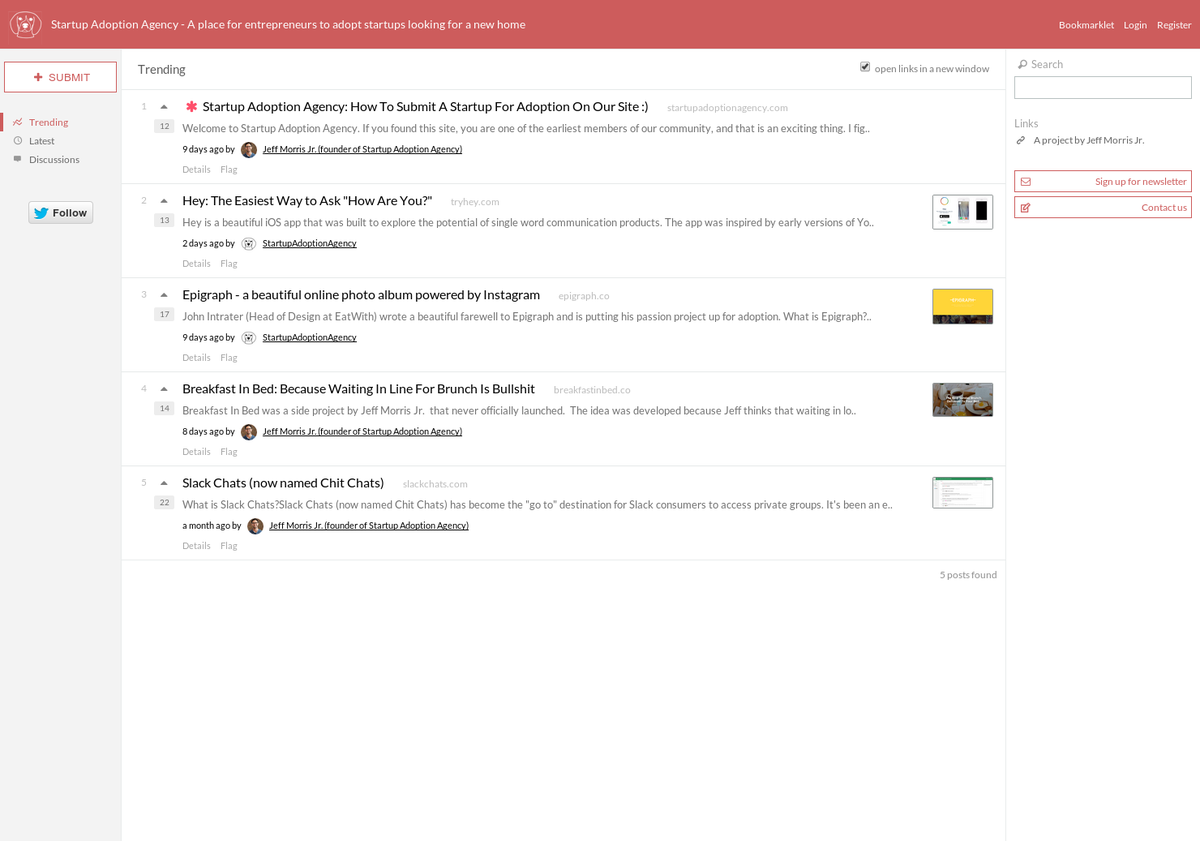Open Details for the Hey post

pyautogui.click(x=196, y=264)
